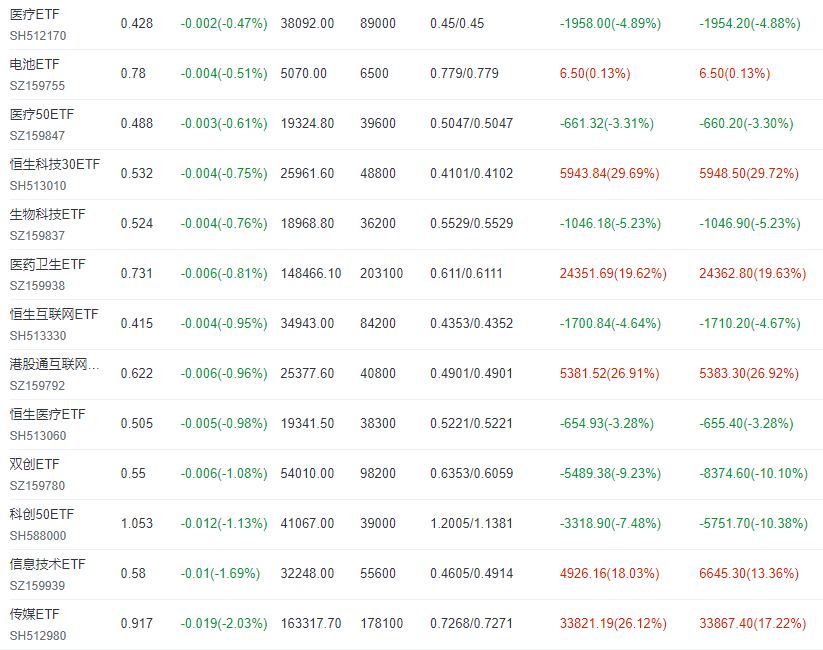Click cost value 0.4101/0.4102
823x650 pixels.
pyautogui.click(x=471, y=173)
